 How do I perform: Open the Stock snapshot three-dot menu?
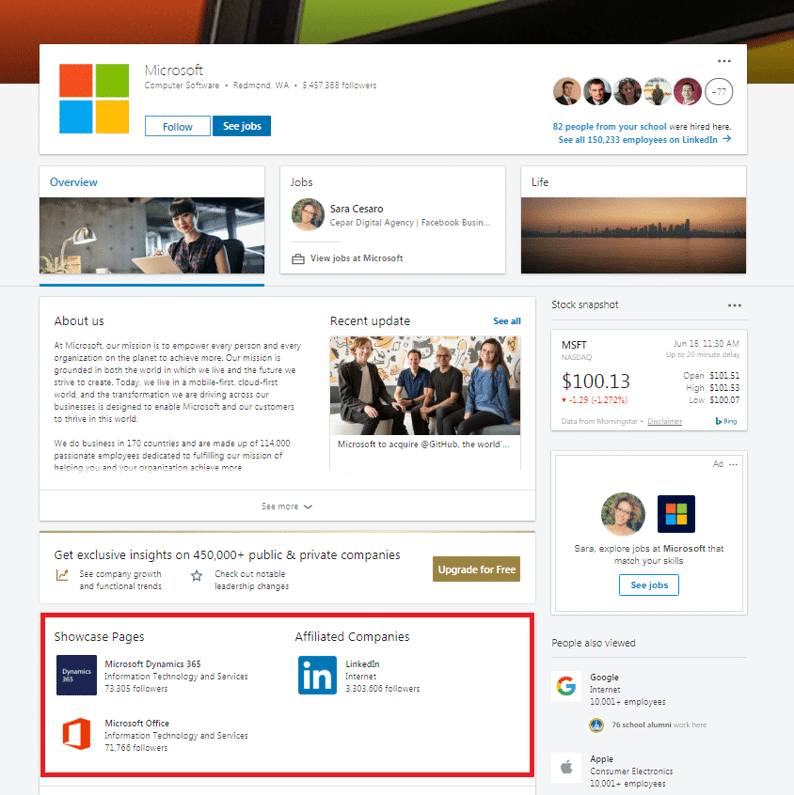(734, 305)
